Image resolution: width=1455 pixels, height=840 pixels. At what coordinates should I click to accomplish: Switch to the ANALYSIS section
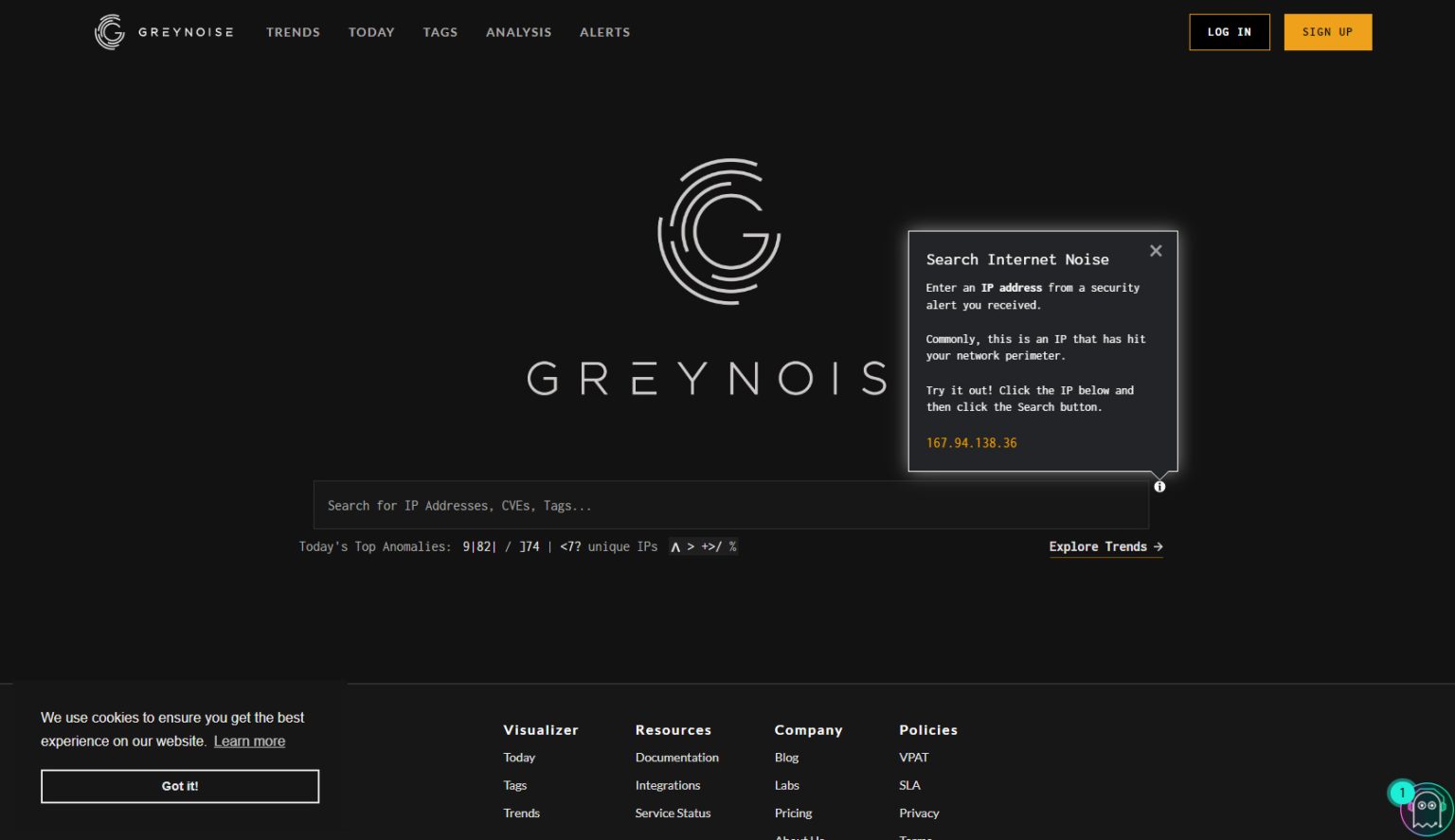click(x=518, y=31)
